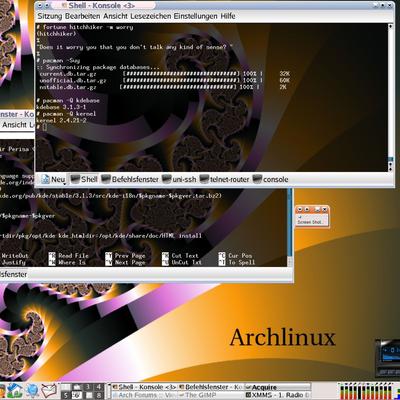Switch to the Befehlsfenster session tab
Screen dimensions: 400x400
click(x=130, y=179)
